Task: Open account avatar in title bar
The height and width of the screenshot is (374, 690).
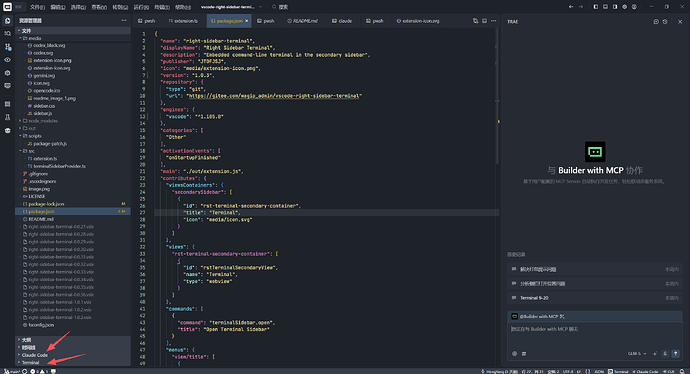Action: click(634, 7)
